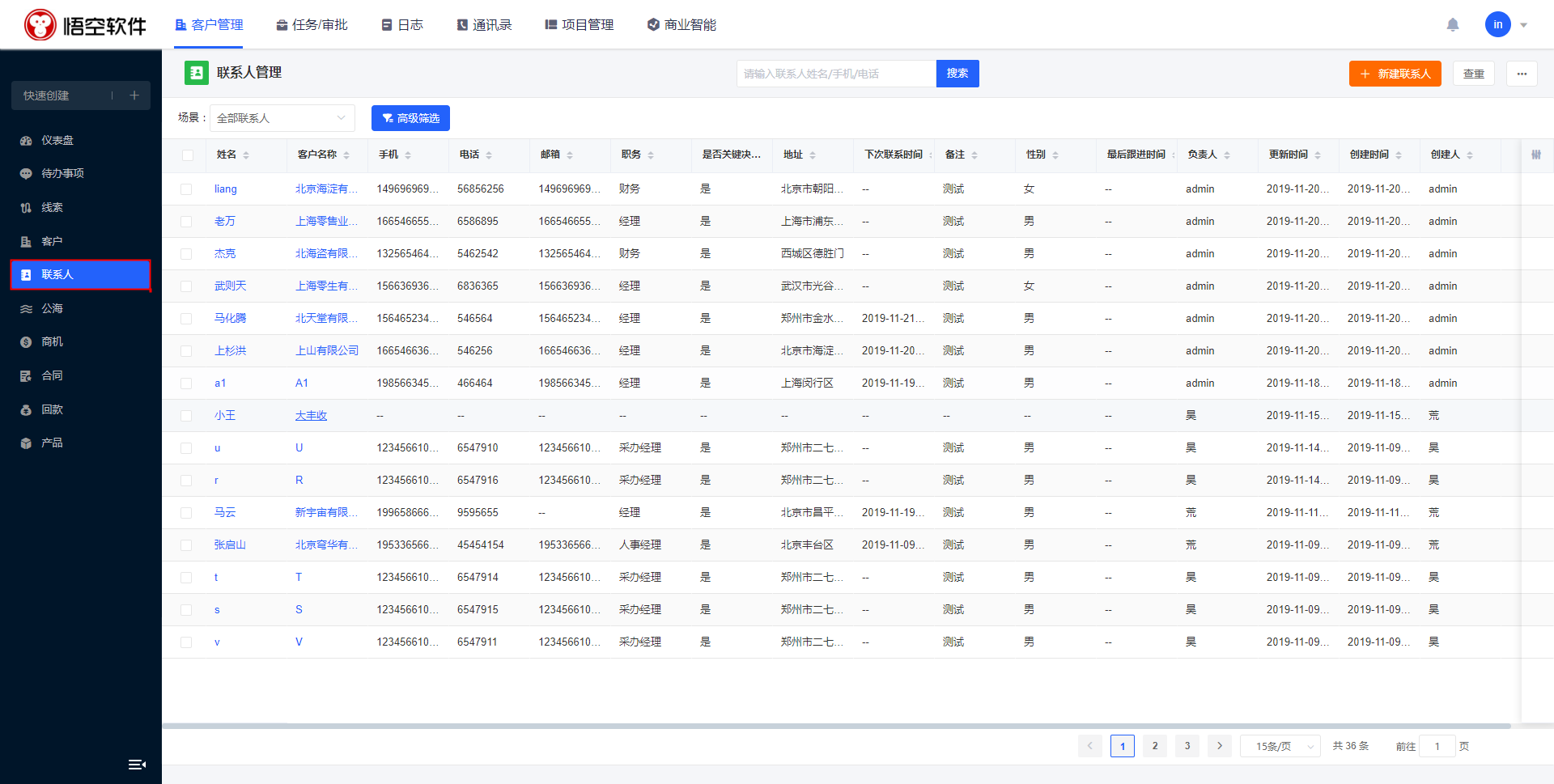The image size is (1554, 784).
Task: Sort by 职务 column arrows
Action: click(x=651, y=155)
